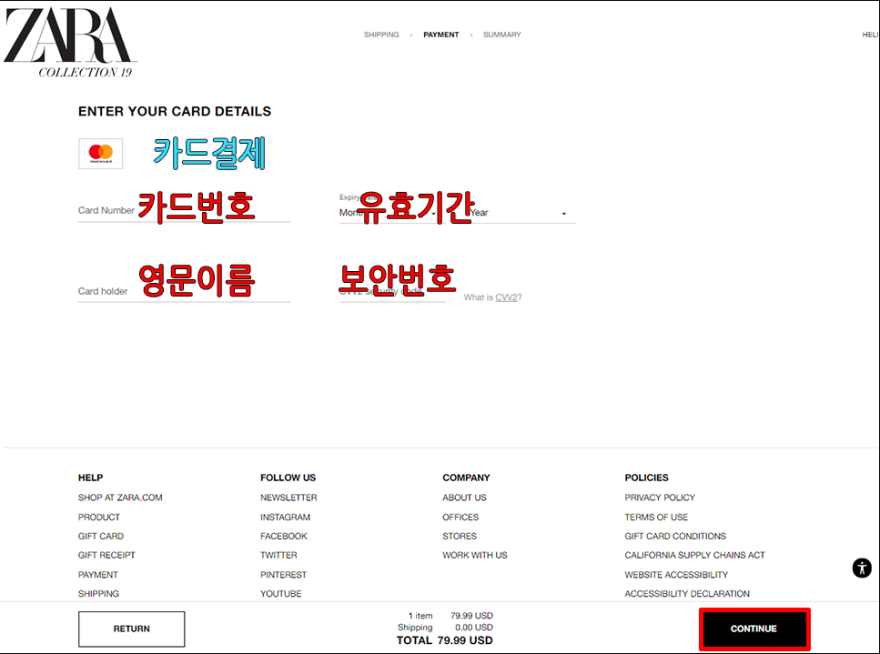
Task: Open FACEBOOK link
Action: point(283,536)
